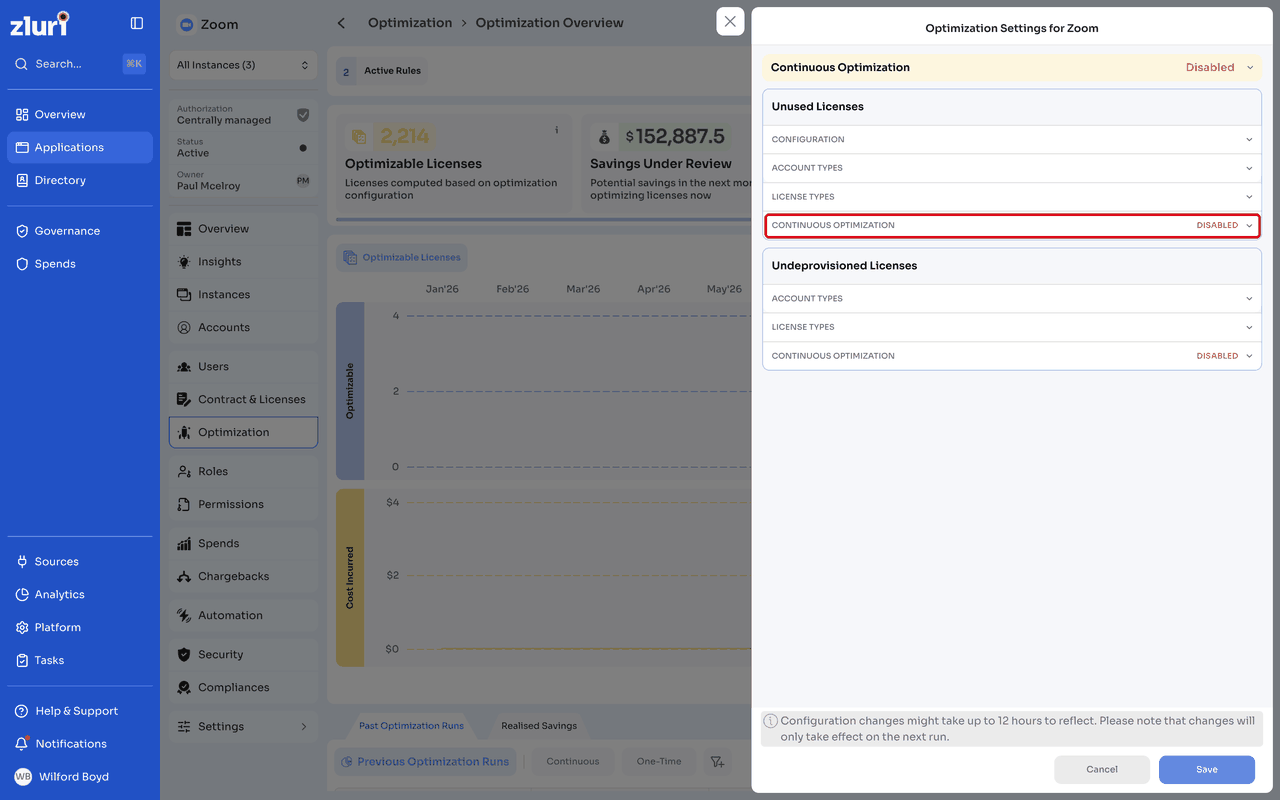Click the Platform gear icon
1280x800 pixels.
[22, 628]
